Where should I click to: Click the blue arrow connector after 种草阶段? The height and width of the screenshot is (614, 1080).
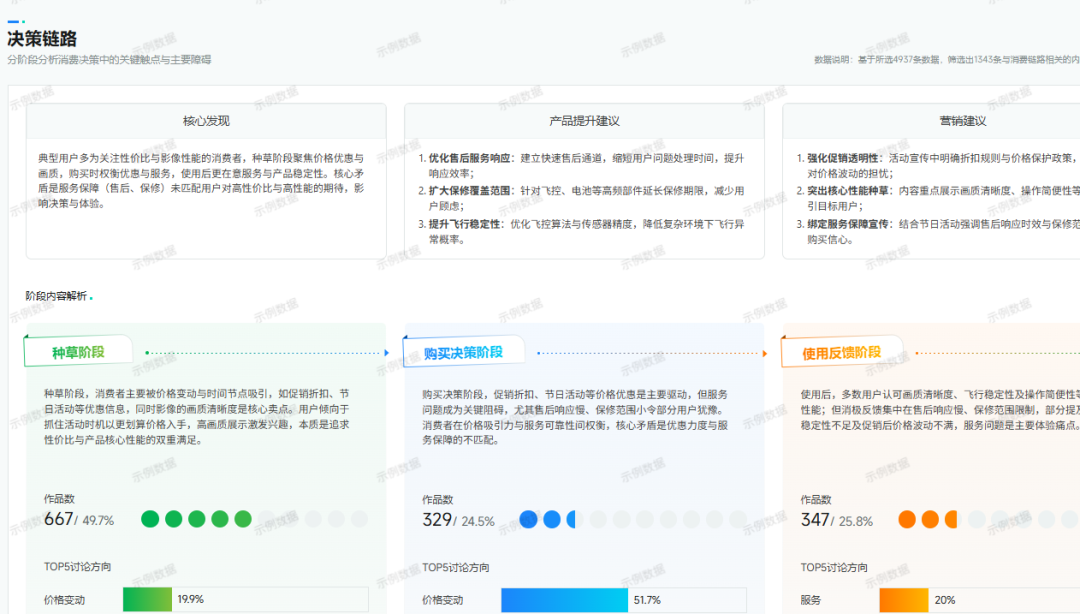(386, 352)
